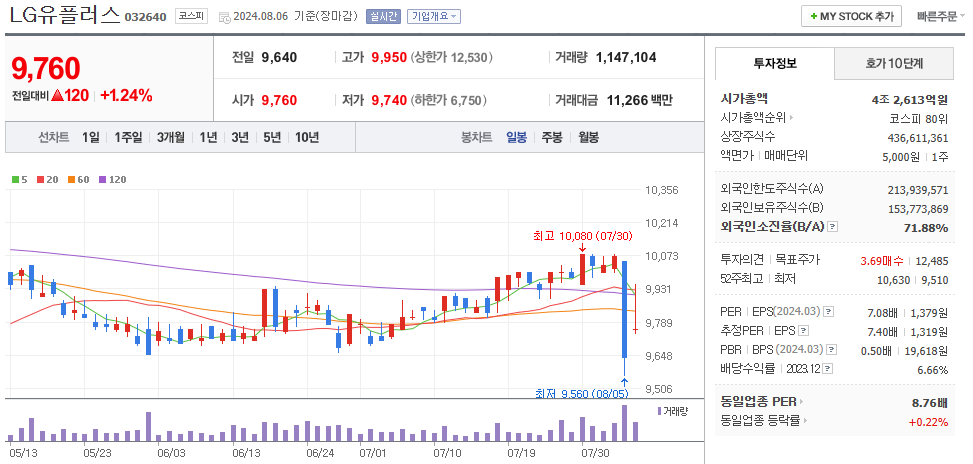
Task: Click the stock code 032640
Action: pyautogui.click(x=145, y=17)
